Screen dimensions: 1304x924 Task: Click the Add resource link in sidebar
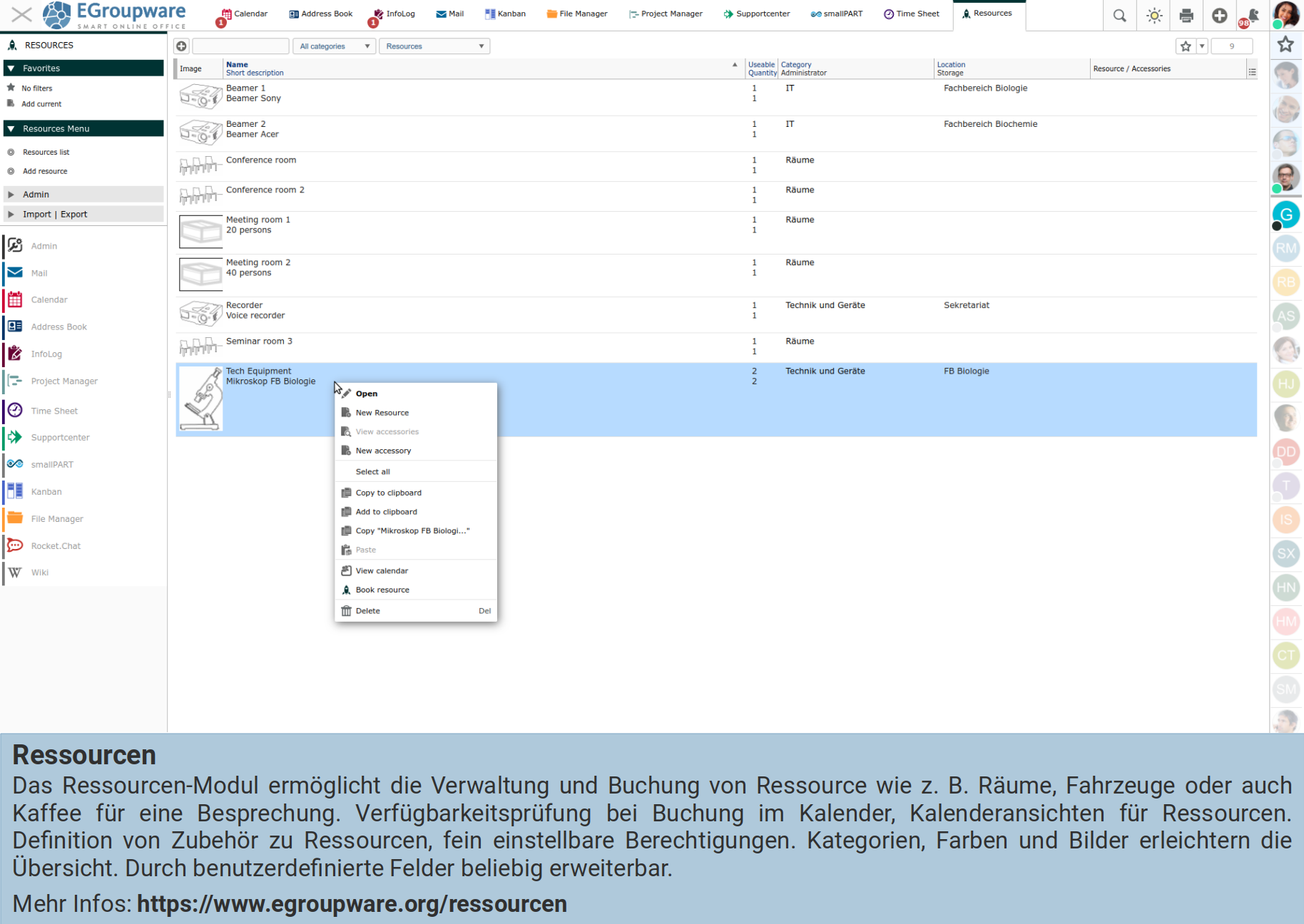pos(45,171)
